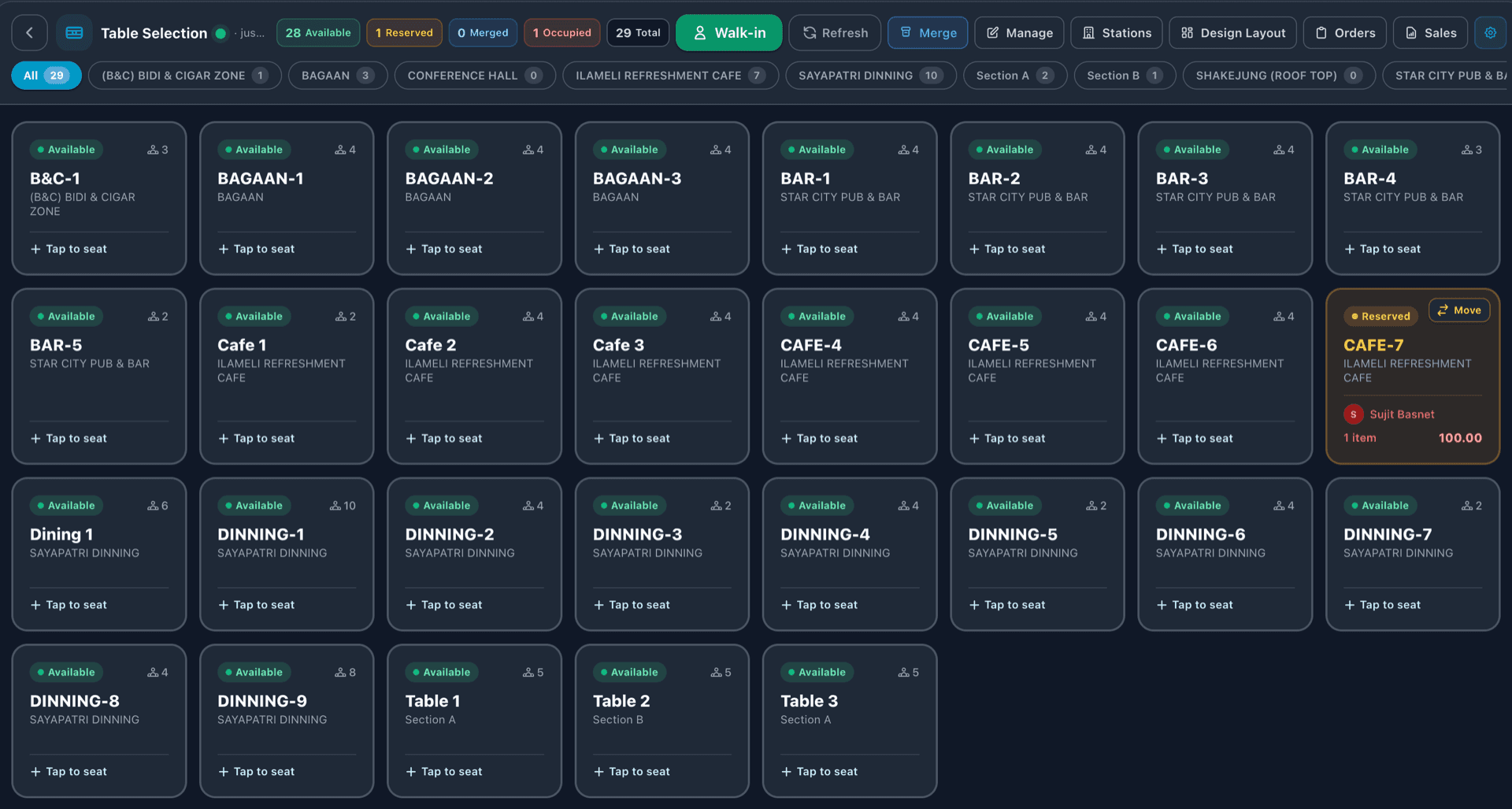
Task: Click the Walk-in button
Action: [728, 33]
